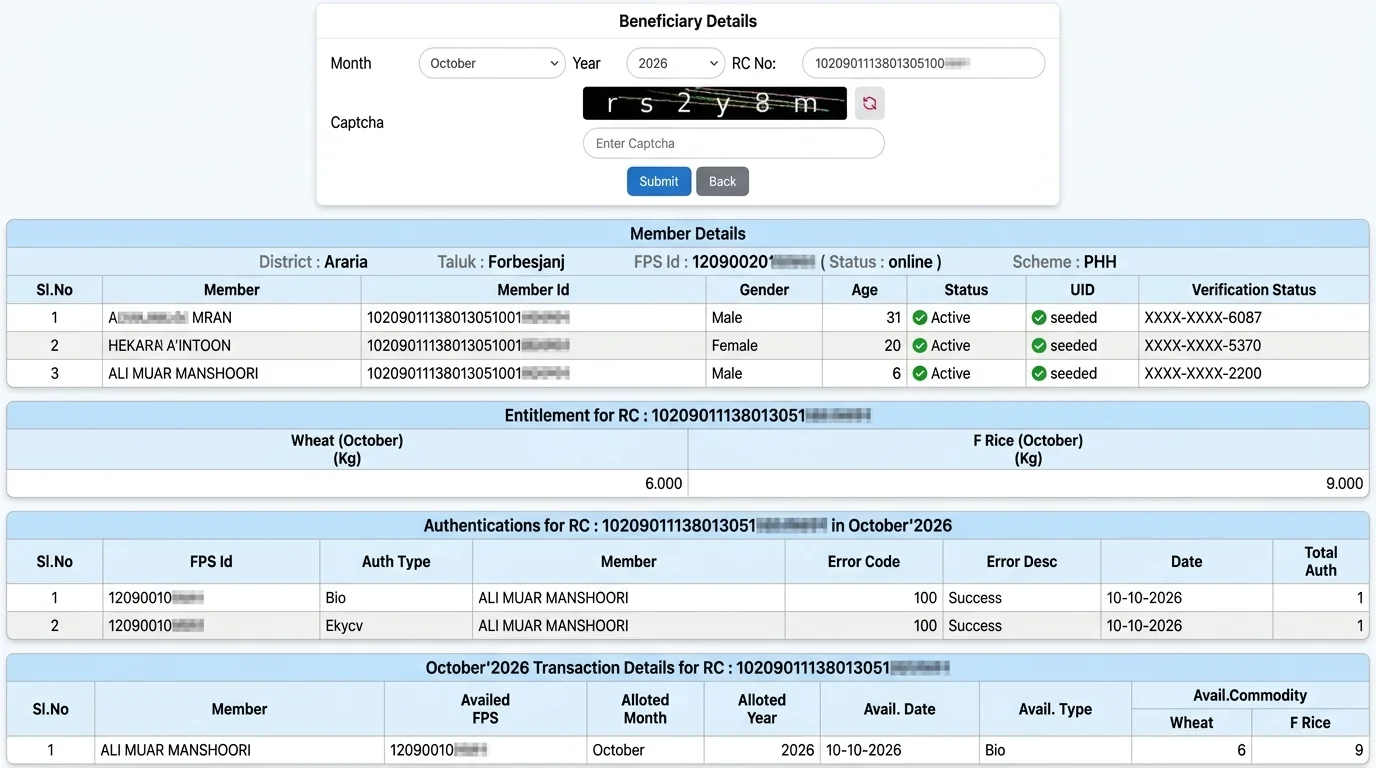This screenshot has width=1376, height=768.
Task: Click the Ekycv auth type cell
Action: pyautogui.click(x=396, y=626)
